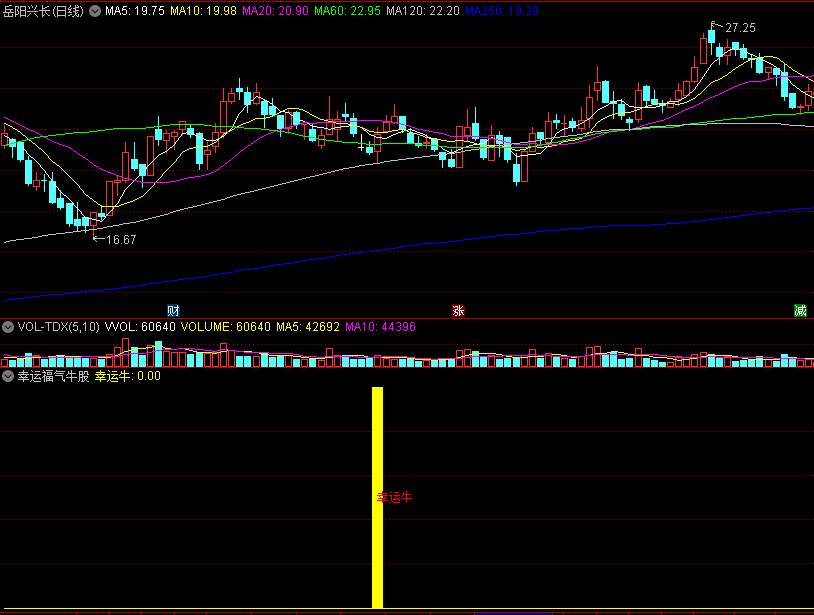The image size is (814, 615).
Task: Click the candlestick at the 27.25 peak
Action: (x=711, y=36)
